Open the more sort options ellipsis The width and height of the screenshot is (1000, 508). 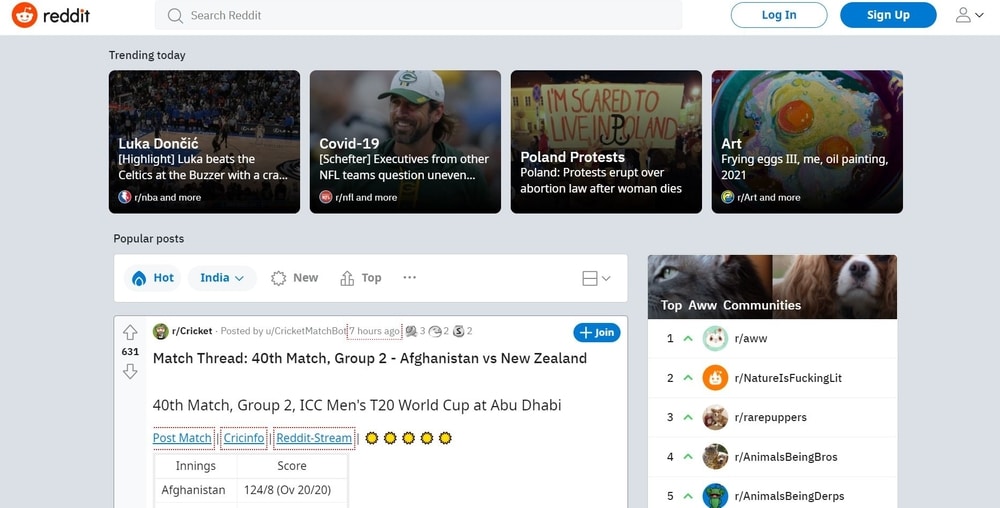[409, 277]
